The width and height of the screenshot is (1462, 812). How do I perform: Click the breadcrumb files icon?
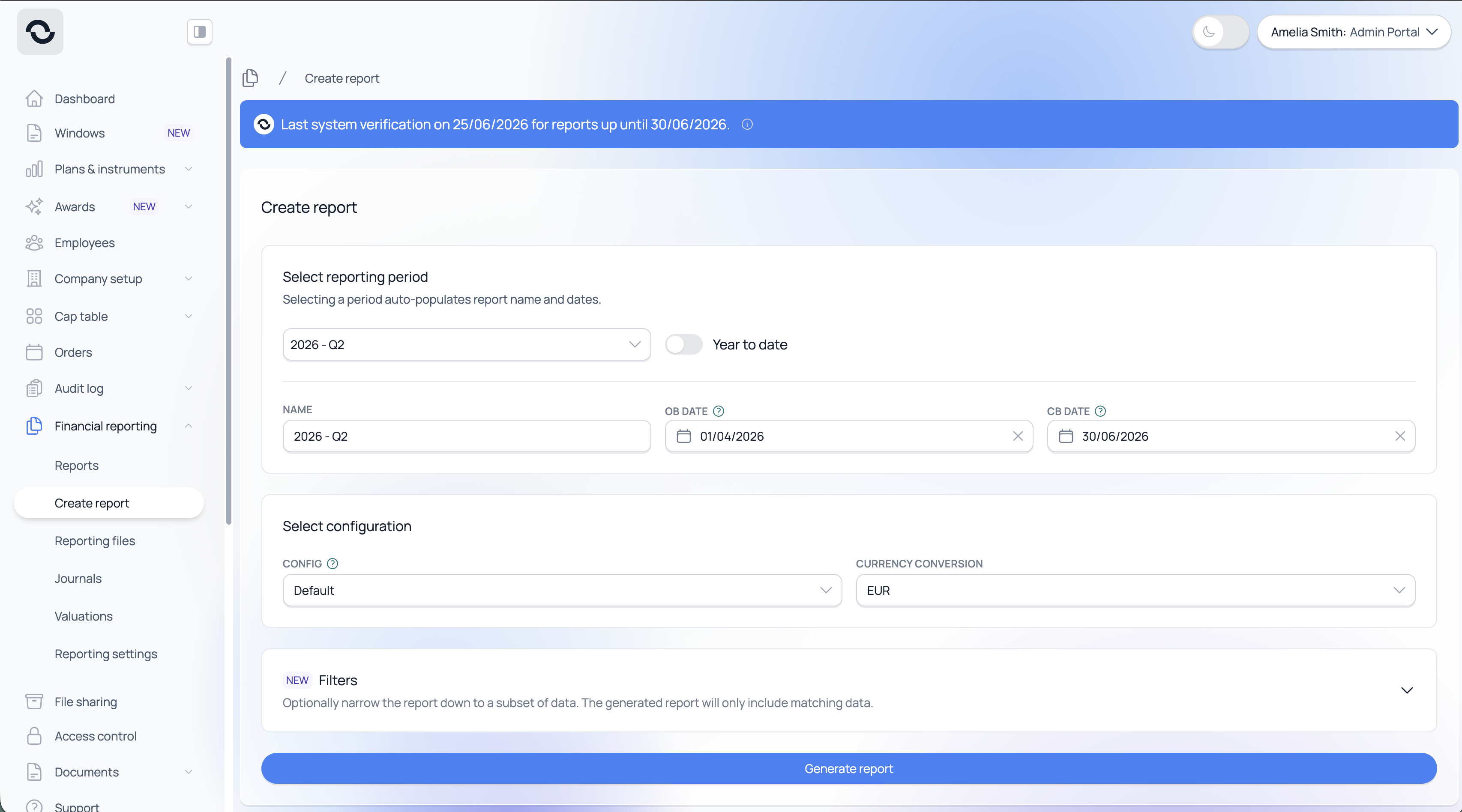click(x=250, y=78)
